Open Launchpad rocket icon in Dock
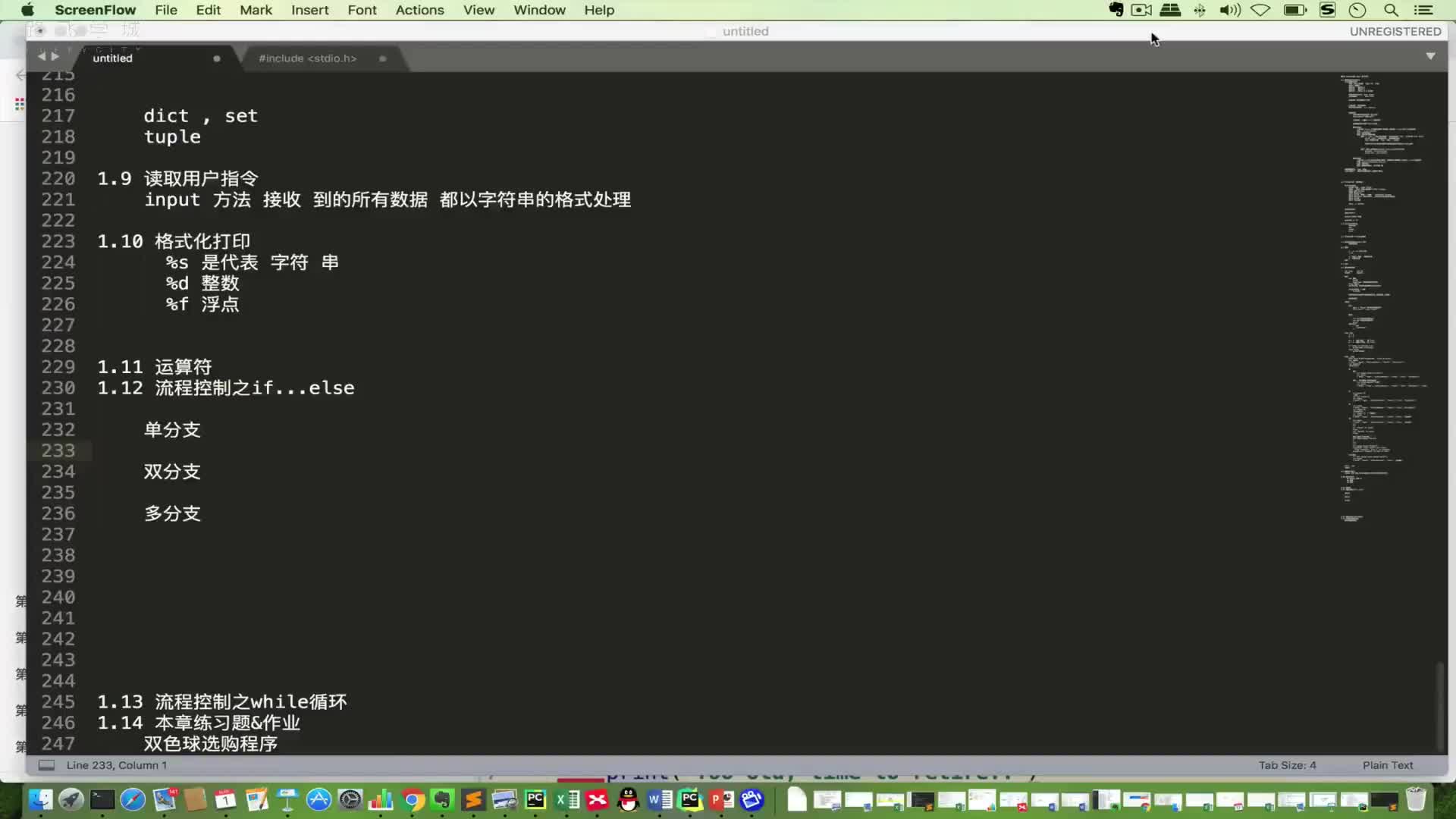Viewport: 1456px width, 819px height. [71, 799]
